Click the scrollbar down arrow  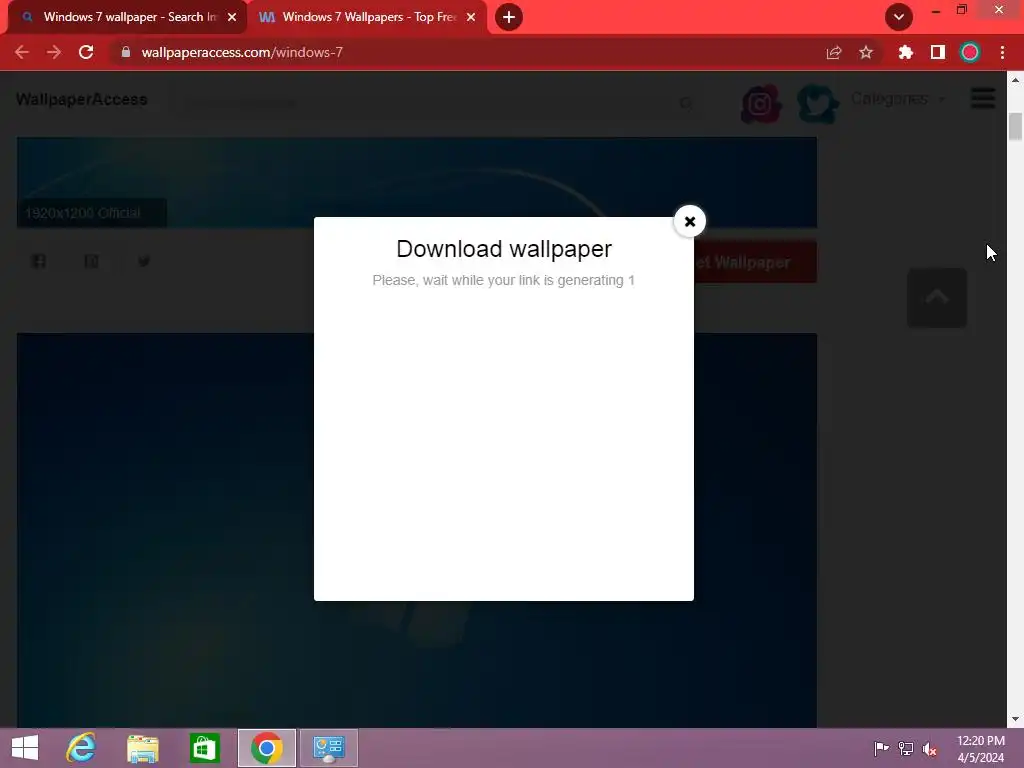[1015, 720]
